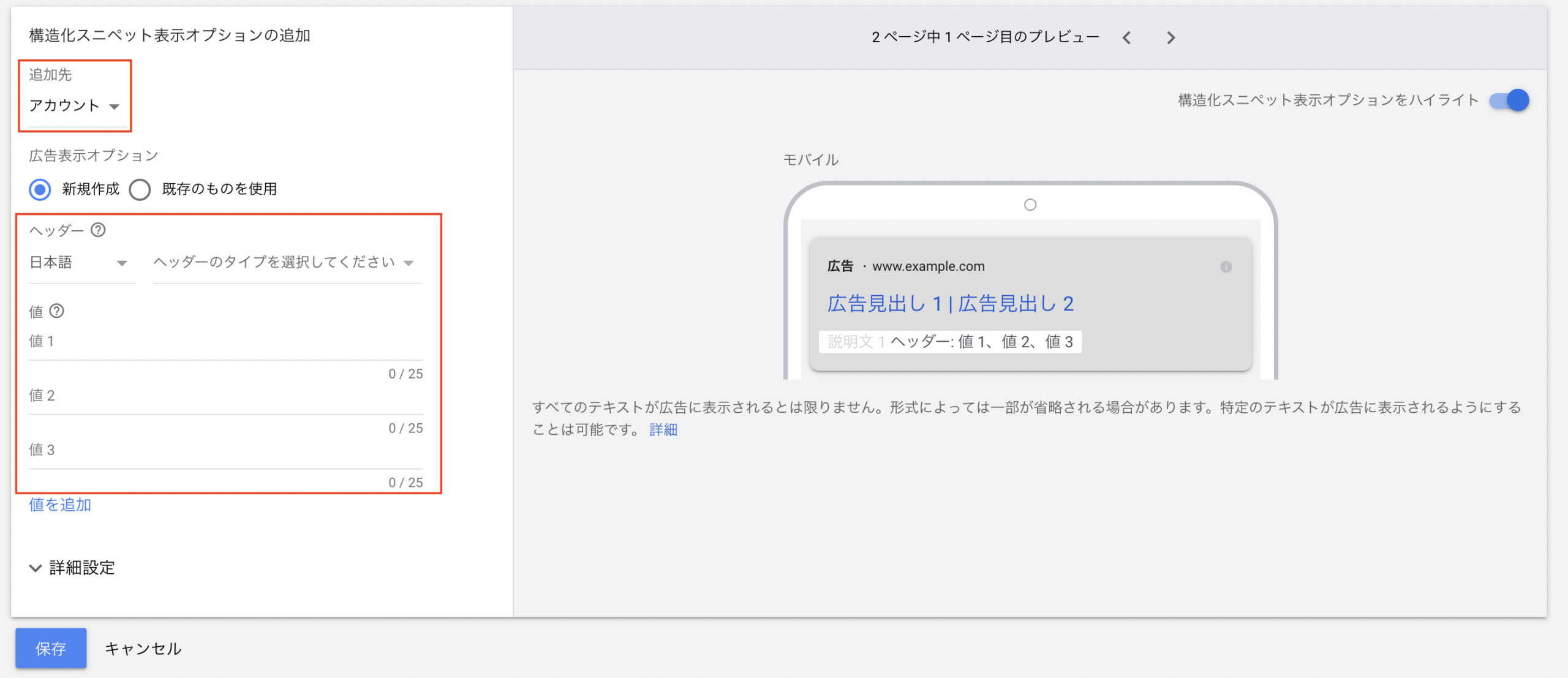
Task: Toggle the snippet highlight switch
Action: [x=1509, y=100]
